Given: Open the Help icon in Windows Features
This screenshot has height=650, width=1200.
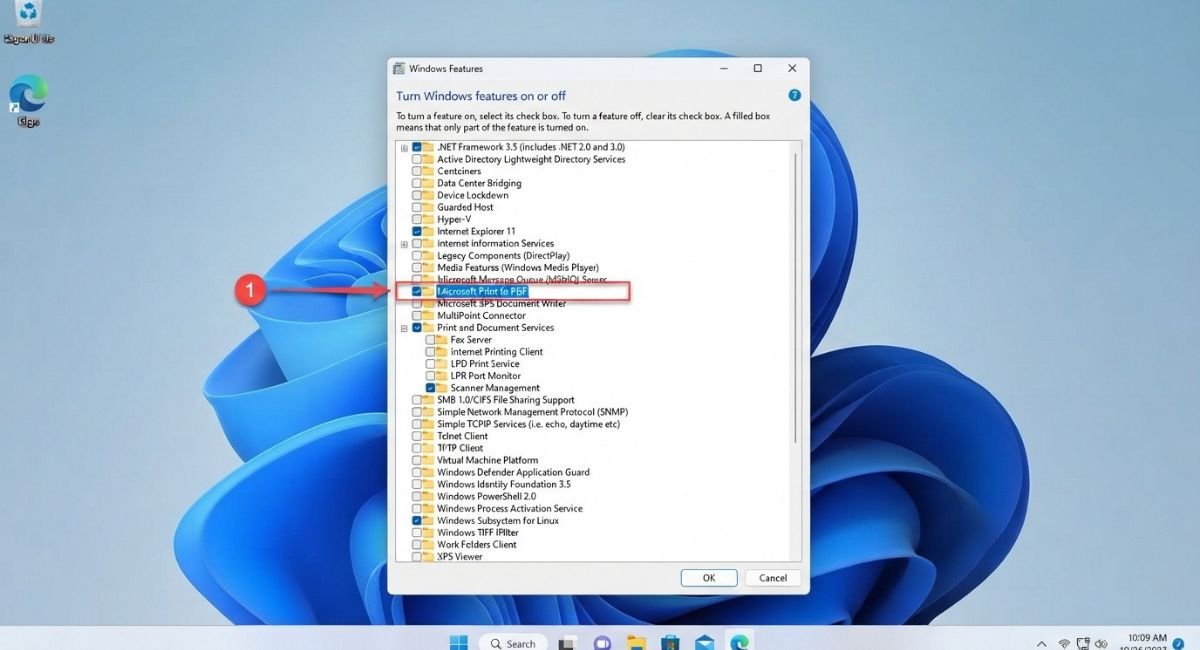Looking at the screenshot, I should (x=795, y=95).
